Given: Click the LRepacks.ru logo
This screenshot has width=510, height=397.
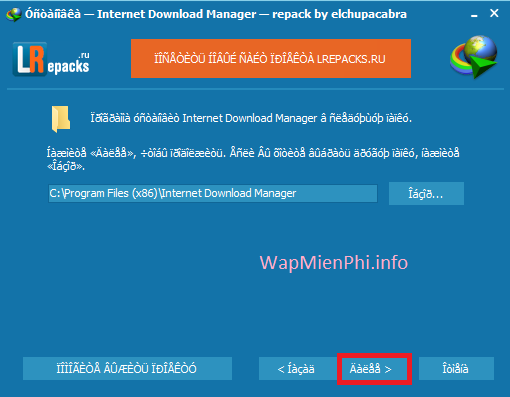Looking at the screenshot, I should pyautogui.click(x=51, y=59).
